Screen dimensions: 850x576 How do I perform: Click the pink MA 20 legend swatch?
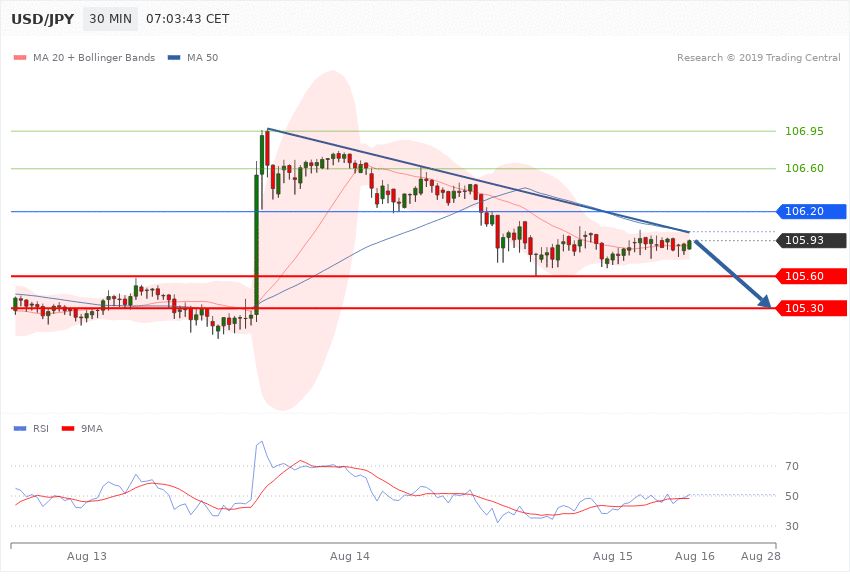coord(20,57)
